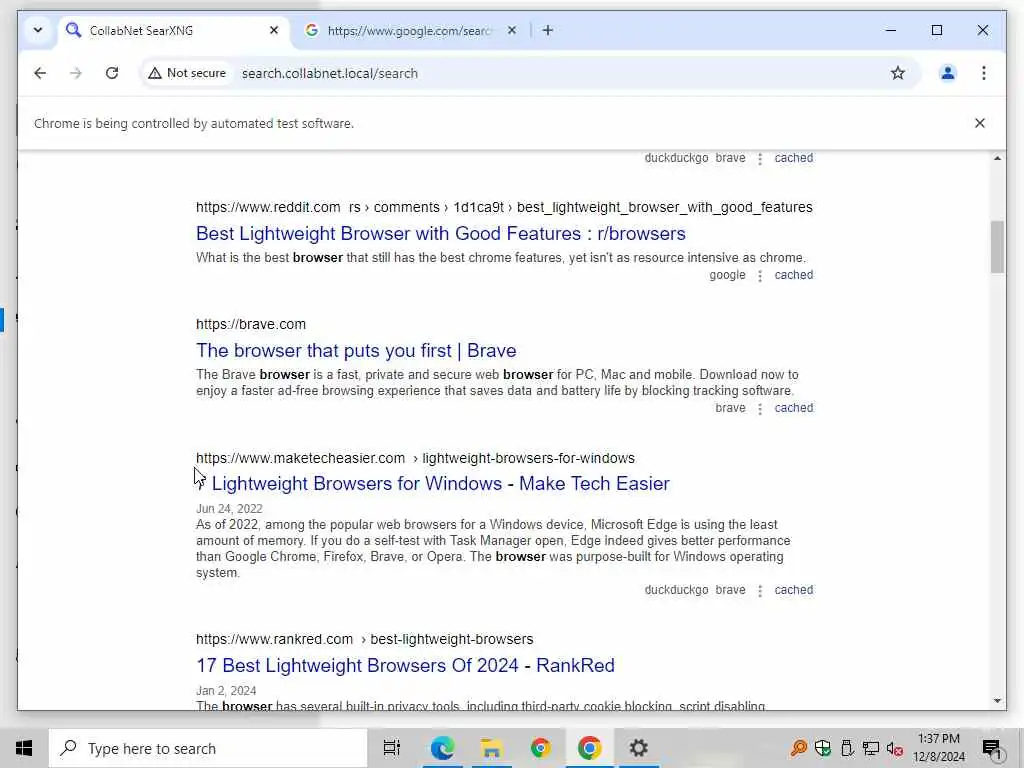Screen dimensions: 1024x768
Task: Open the notification center icon
Action: click(x=991, y=748)
